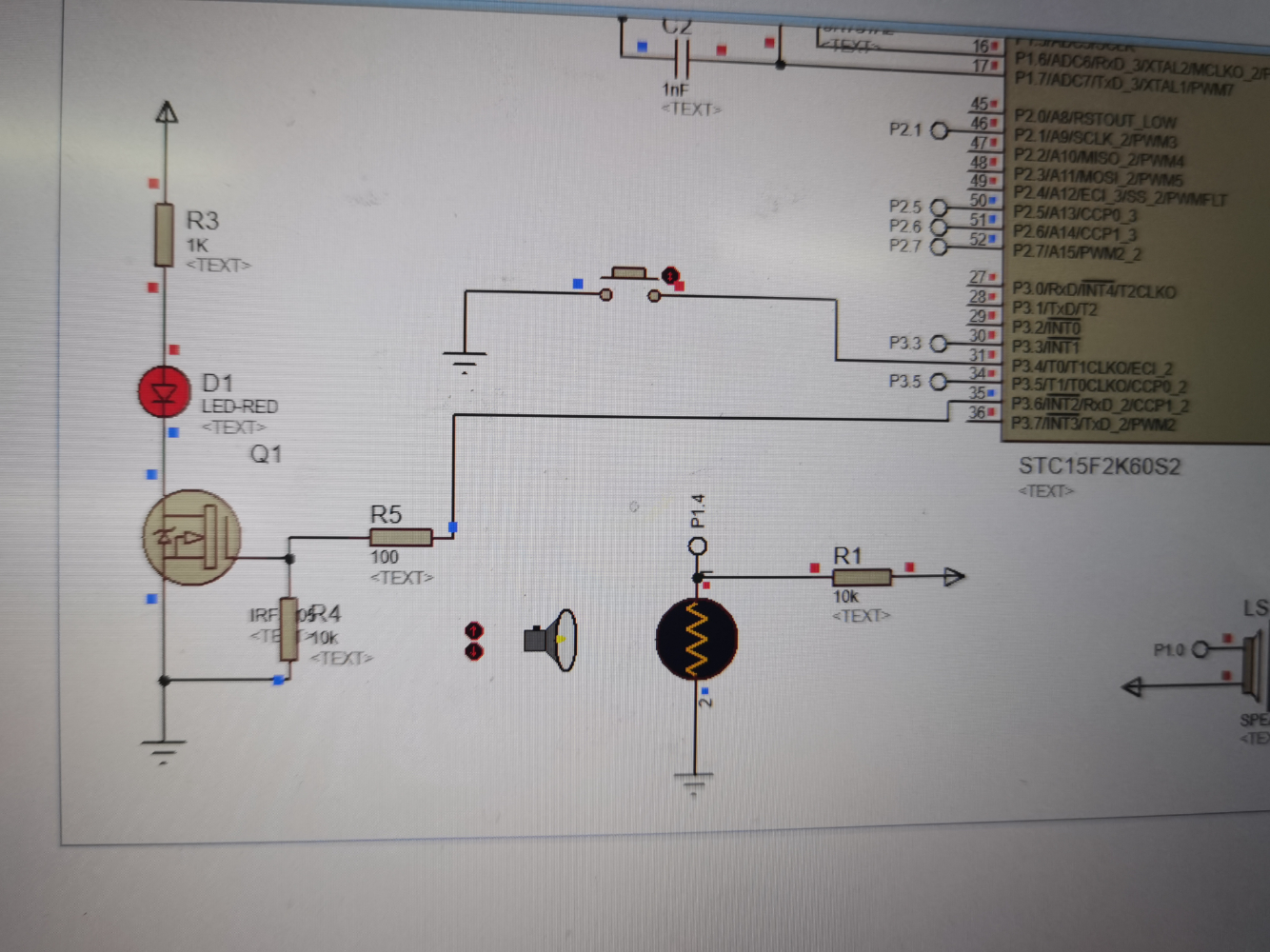Click the P3.3 terminal circle

coord(939,343)
